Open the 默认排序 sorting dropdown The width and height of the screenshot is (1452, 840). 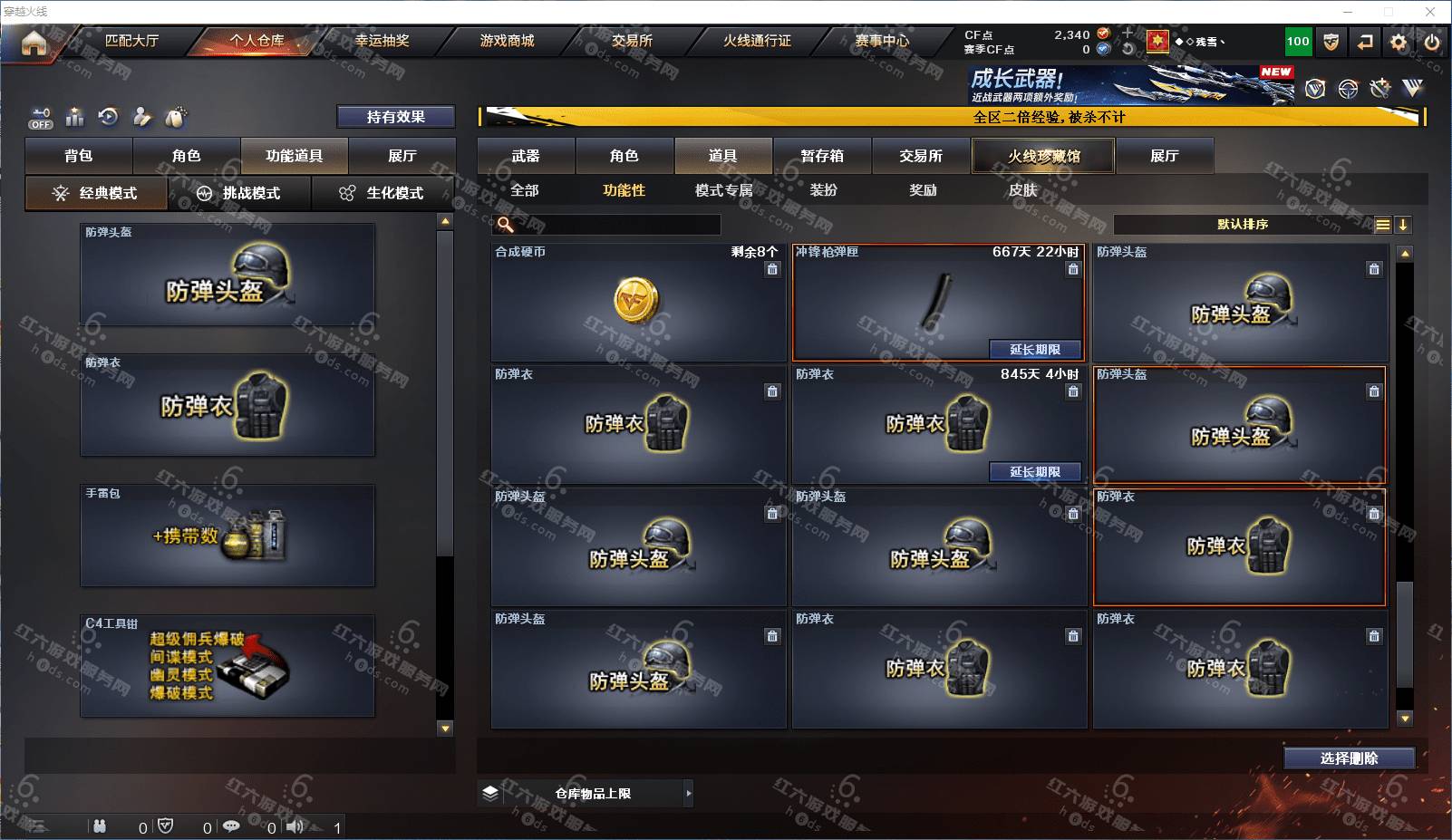click(1243, 225)
